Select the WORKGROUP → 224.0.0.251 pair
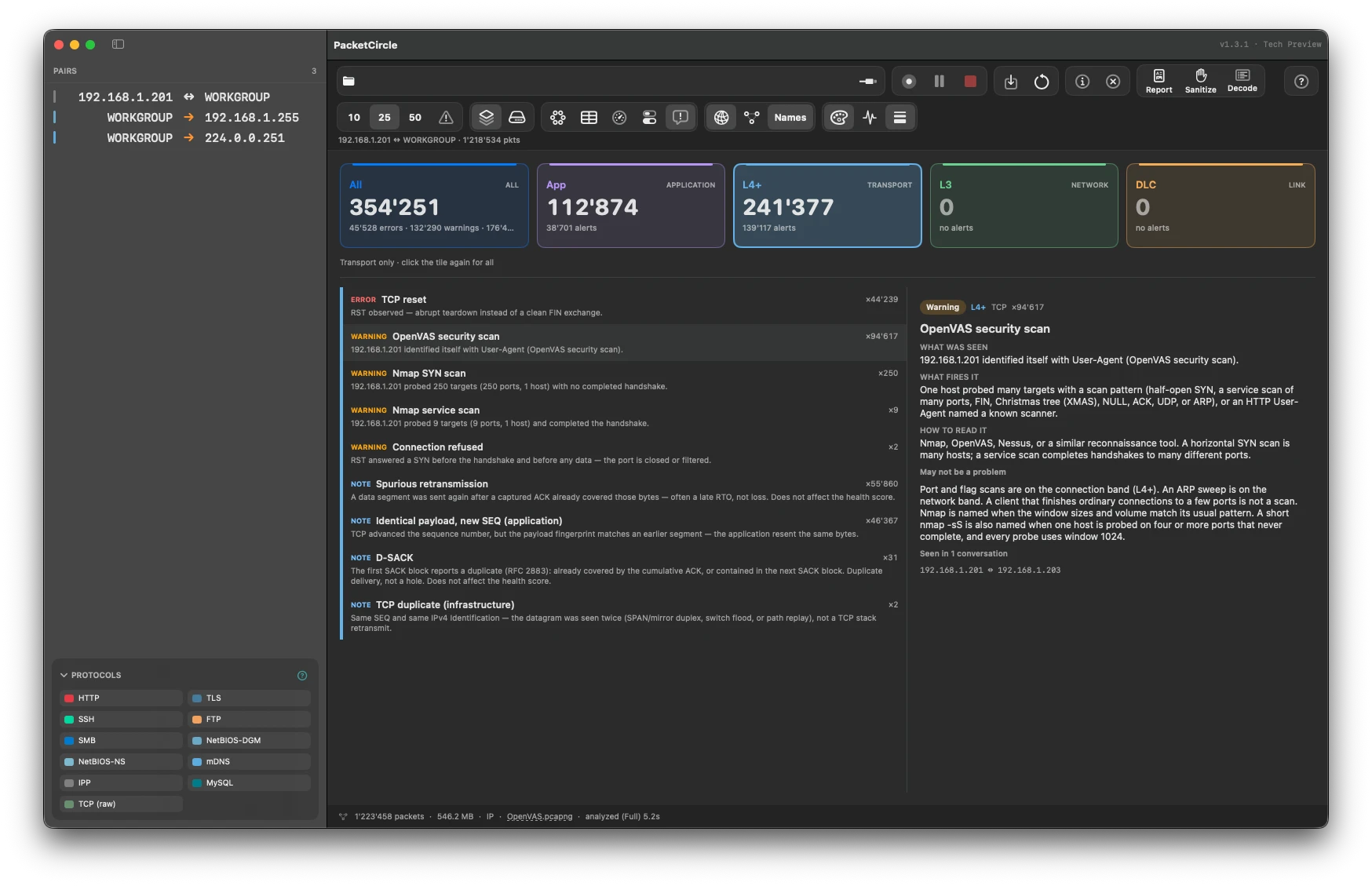Viewport: 1372px width, 886px height. [186, 138]
